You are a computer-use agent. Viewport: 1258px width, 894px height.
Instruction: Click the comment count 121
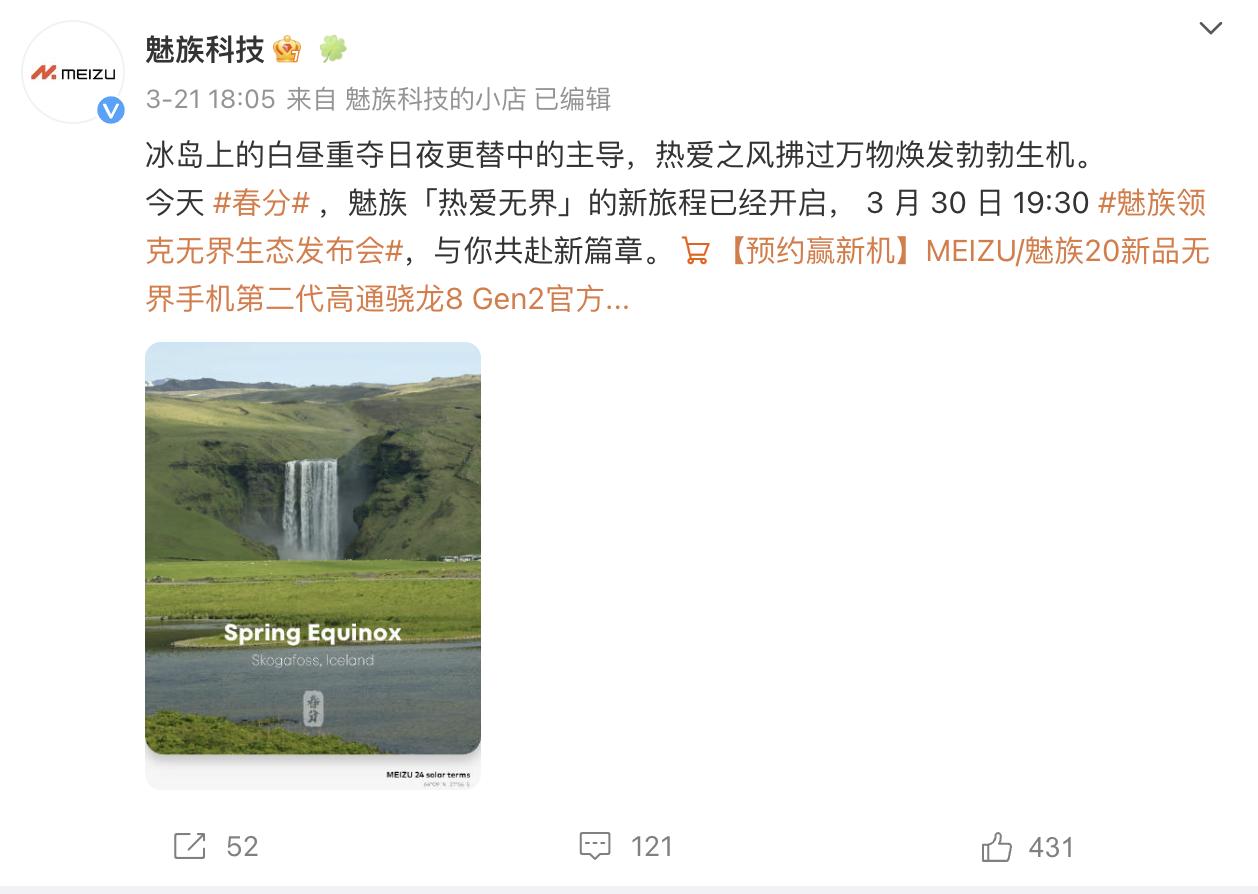pyautogui.click(x=652, y=847)
